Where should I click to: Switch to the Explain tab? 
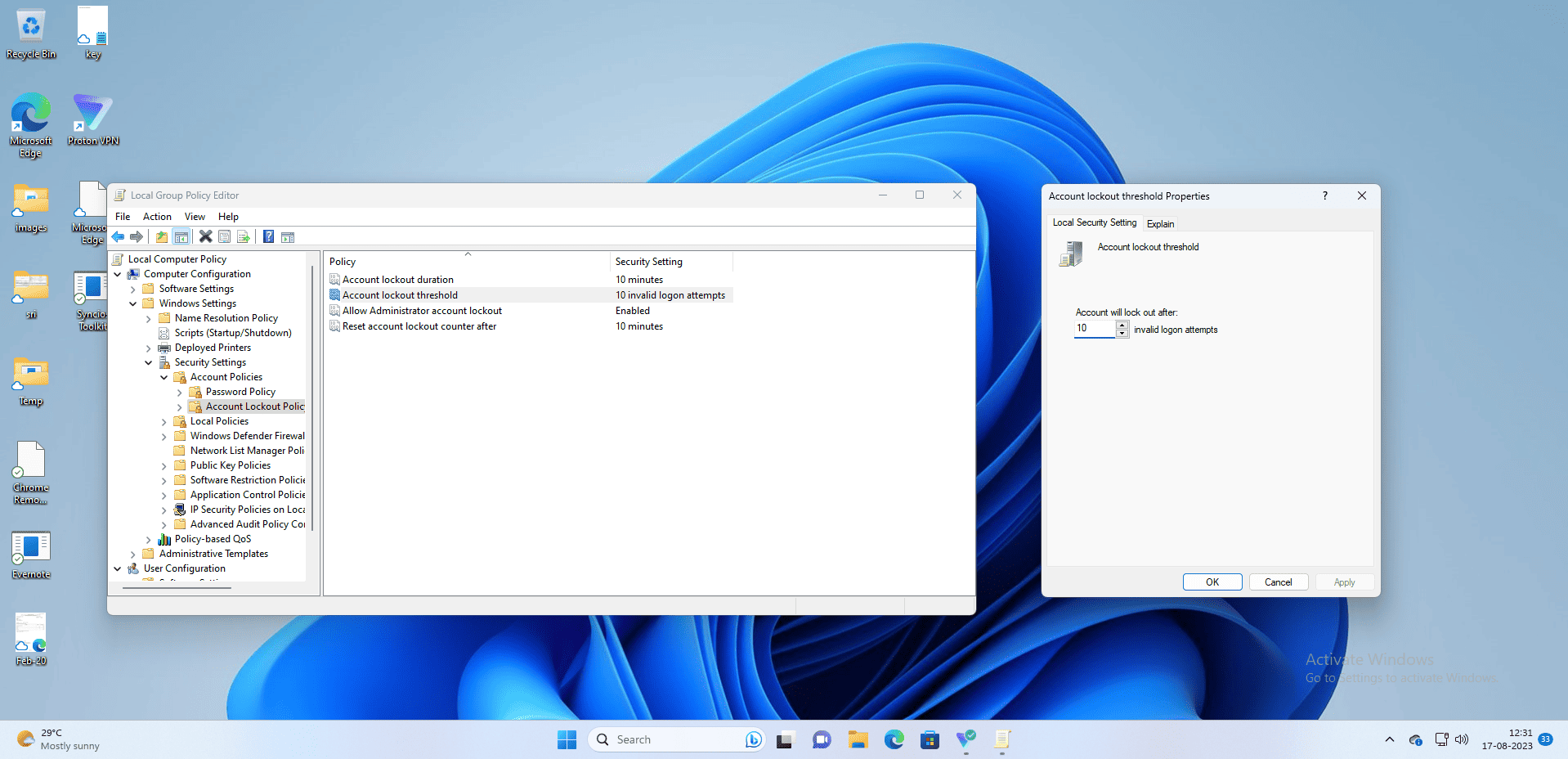point(1160,224)
